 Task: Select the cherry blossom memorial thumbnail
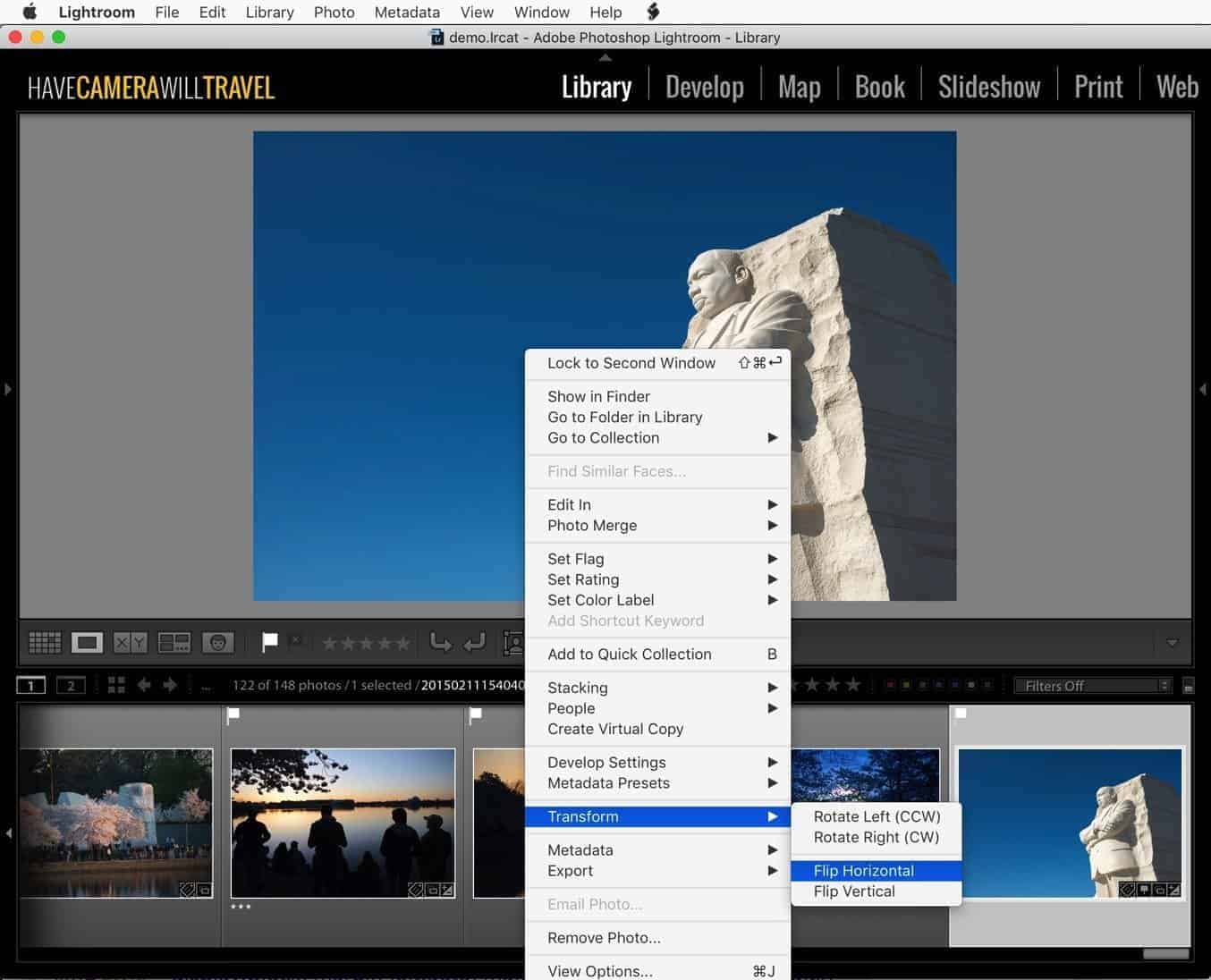(116, 824)
